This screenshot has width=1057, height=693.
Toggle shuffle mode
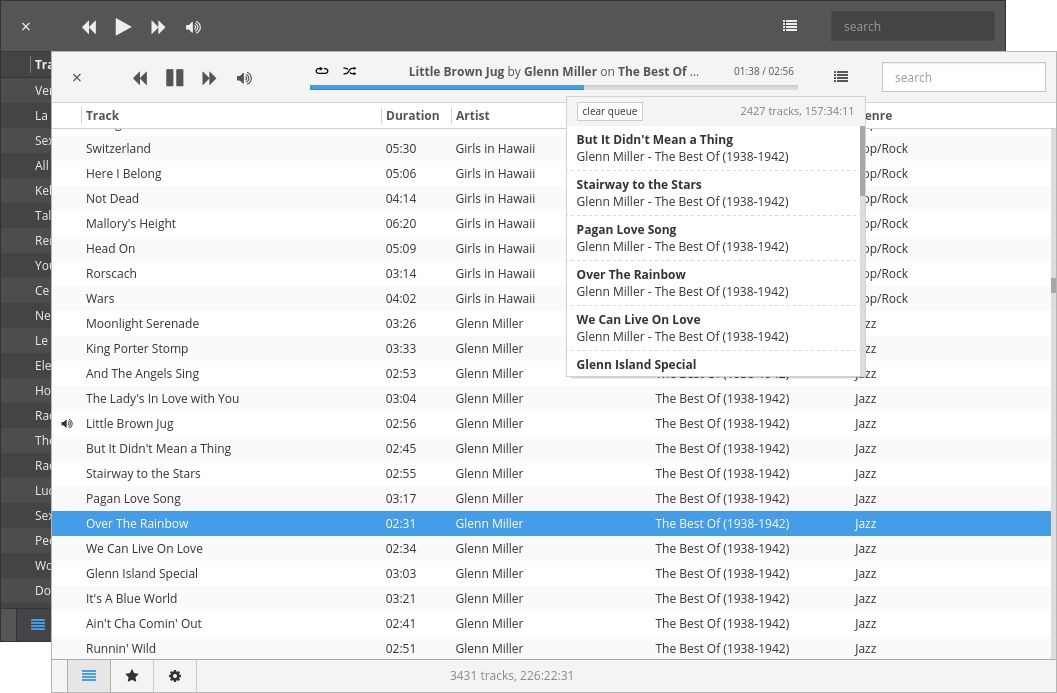pos(350,71)
